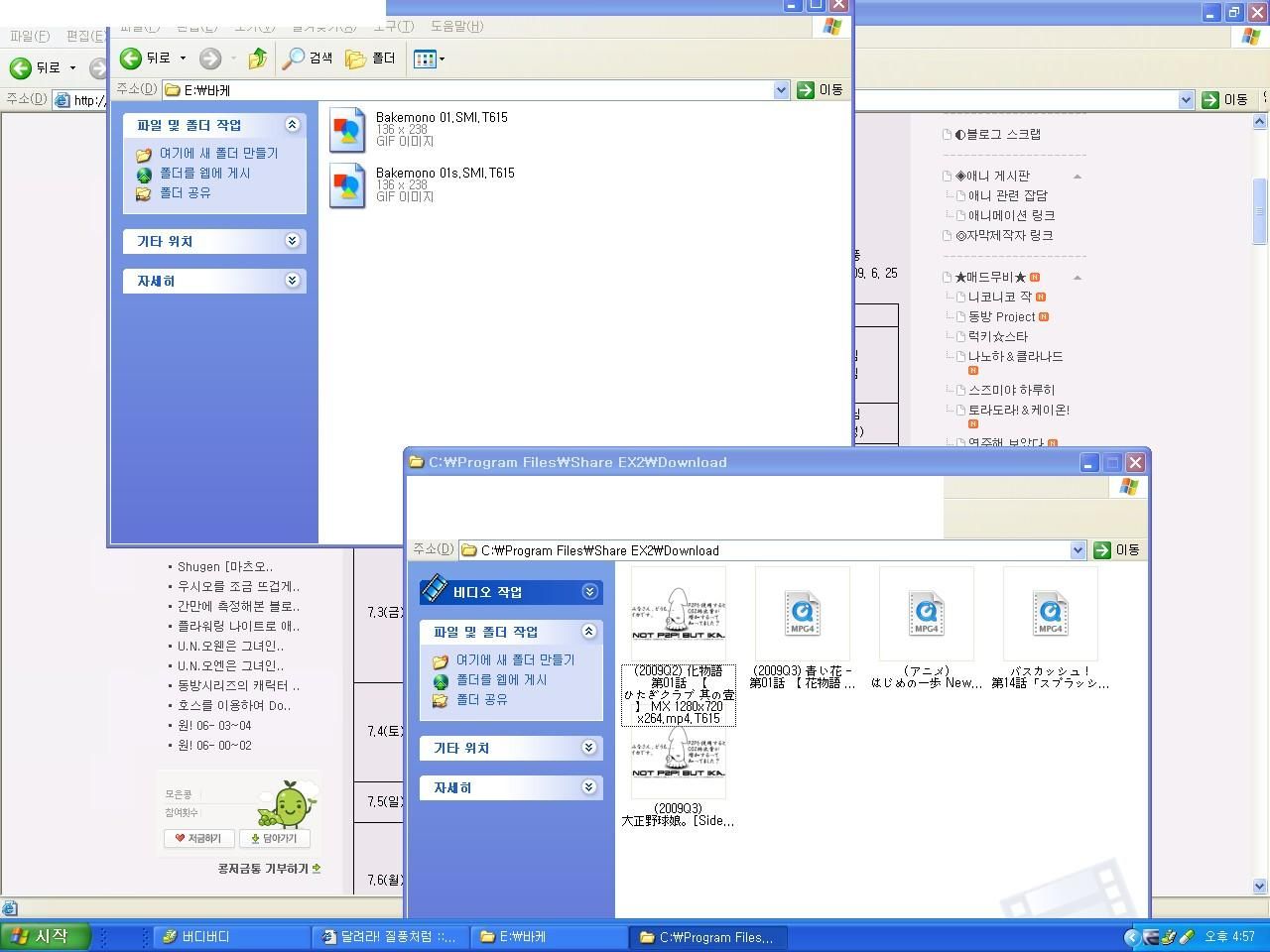Click 저금하기 button on bean widget
The image size is (1270, 952).
click(199, 838)
